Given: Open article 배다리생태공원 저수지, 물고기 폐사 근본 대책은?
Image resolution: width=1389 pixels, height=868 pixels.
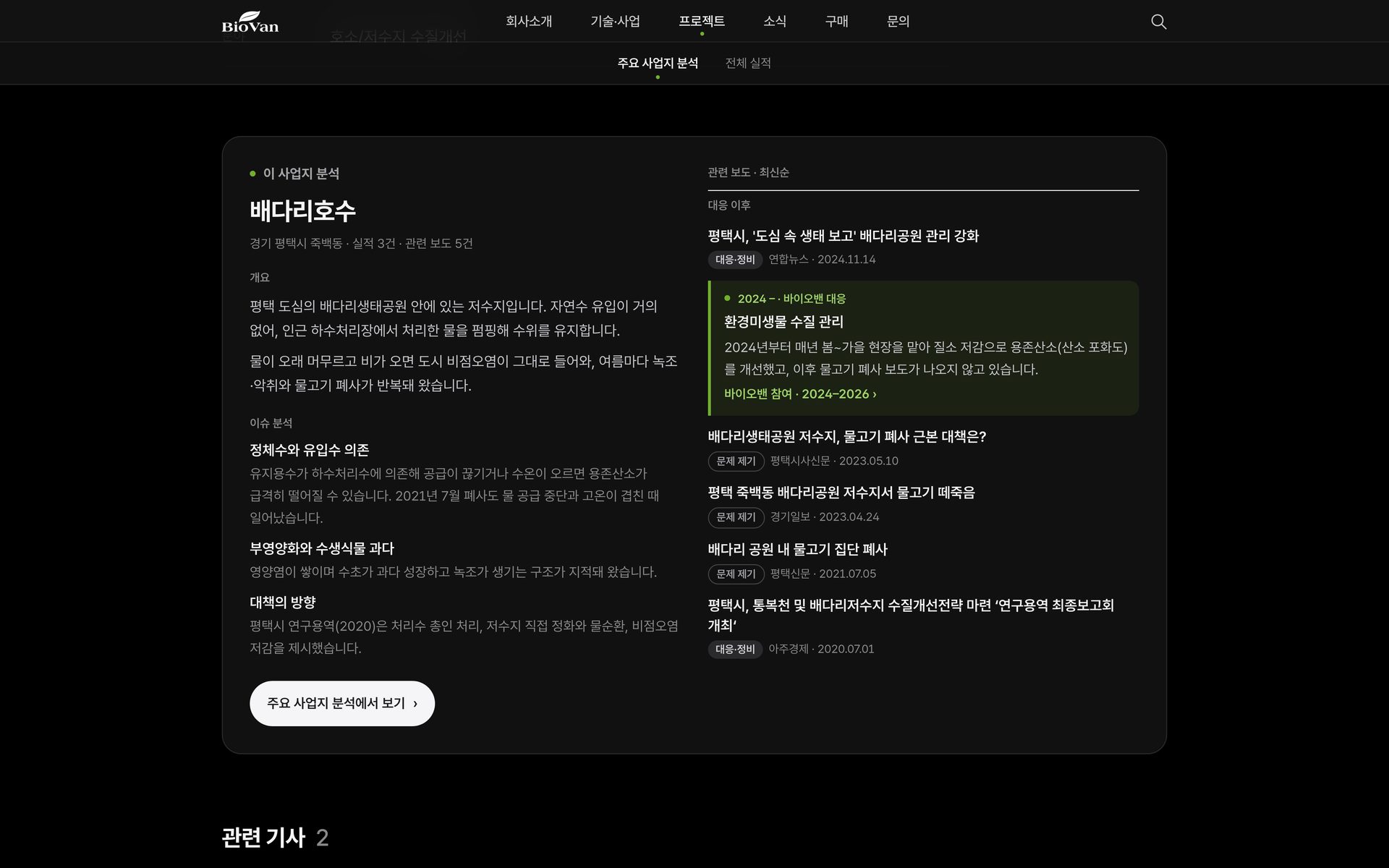Looking at the screenshot, I should click(846, 437).
